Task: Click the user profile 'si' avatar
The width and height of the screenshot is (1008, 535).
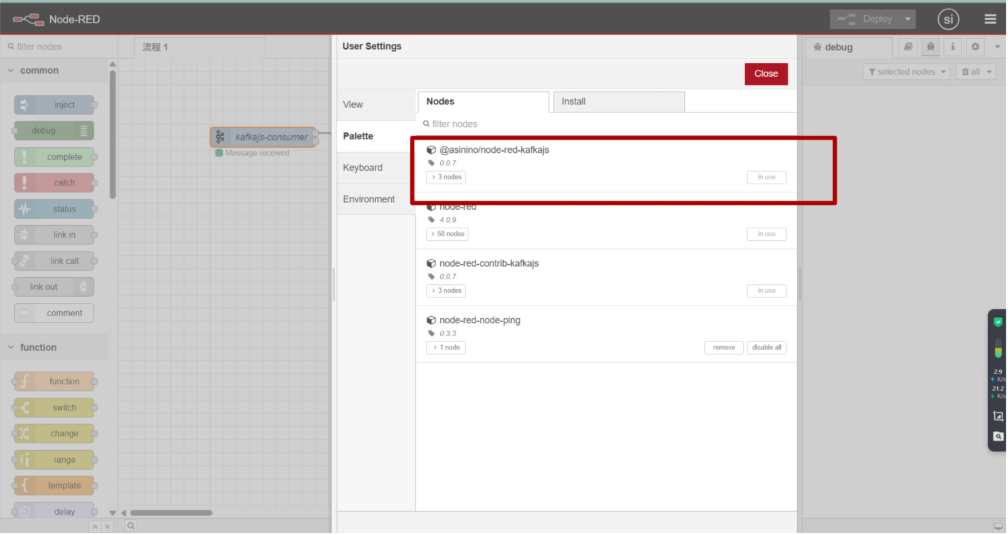Action: click(948, 19)
